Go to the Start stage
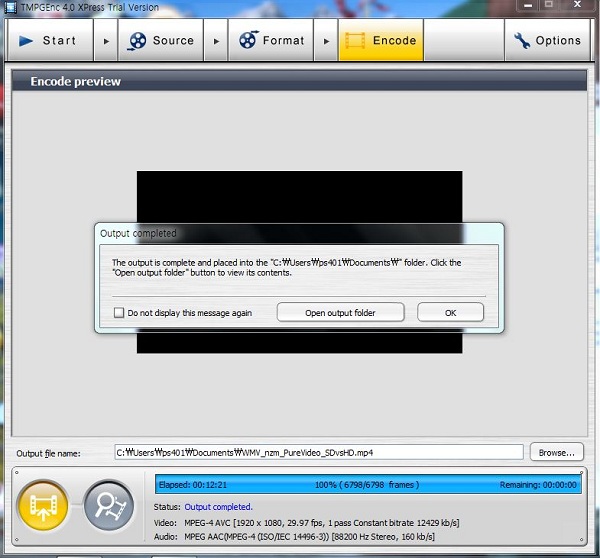600x558 pixels. click(x=50, y=40)
